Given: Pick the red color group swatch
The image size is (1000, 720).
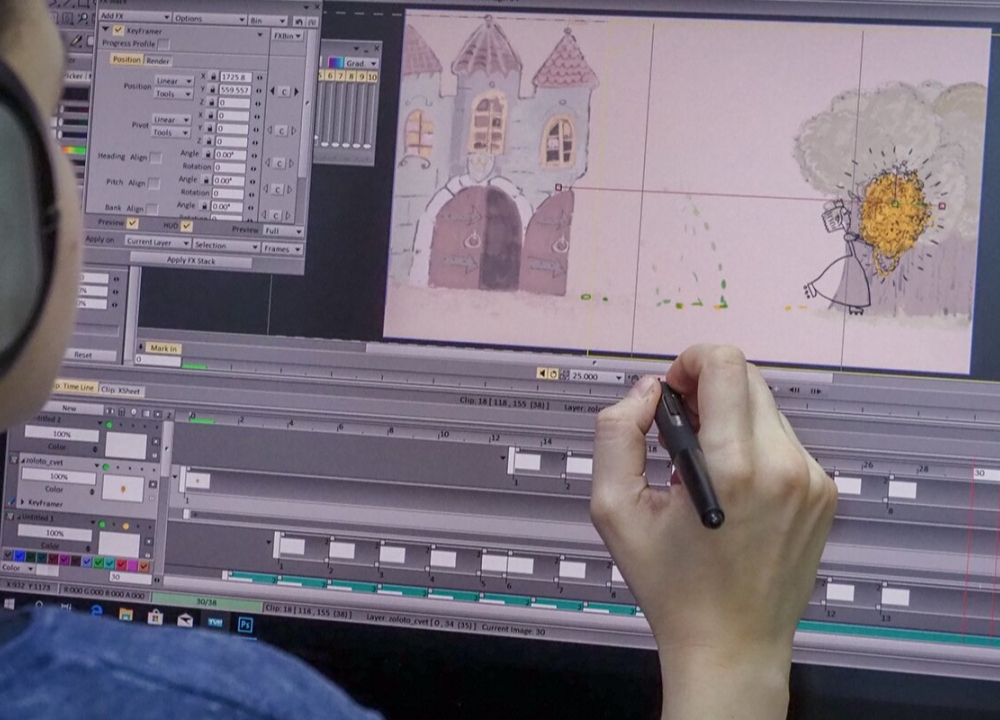Looking at the screenshot, I should point(121,564).
